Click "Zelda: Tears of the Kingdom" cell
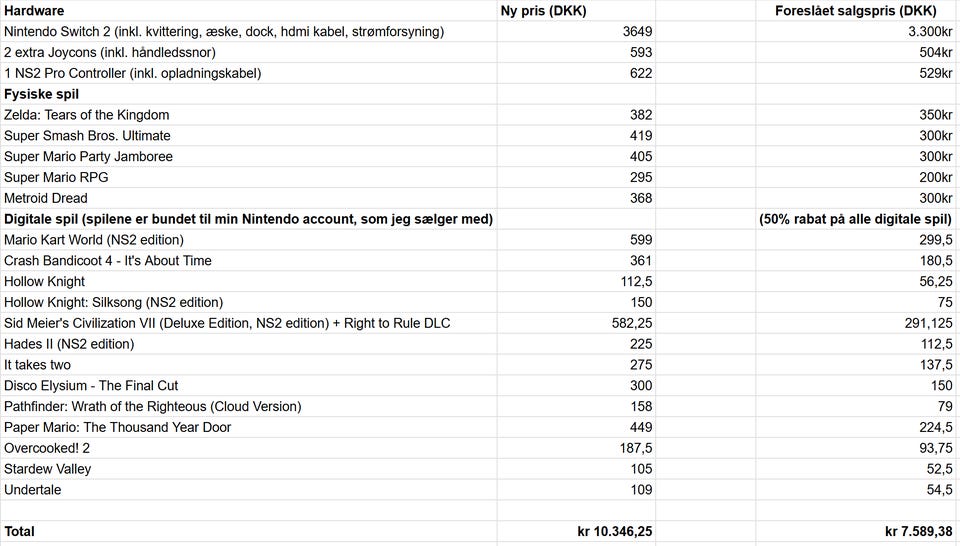Viewport: 960px width, 546px height. (x=249, y=114)
